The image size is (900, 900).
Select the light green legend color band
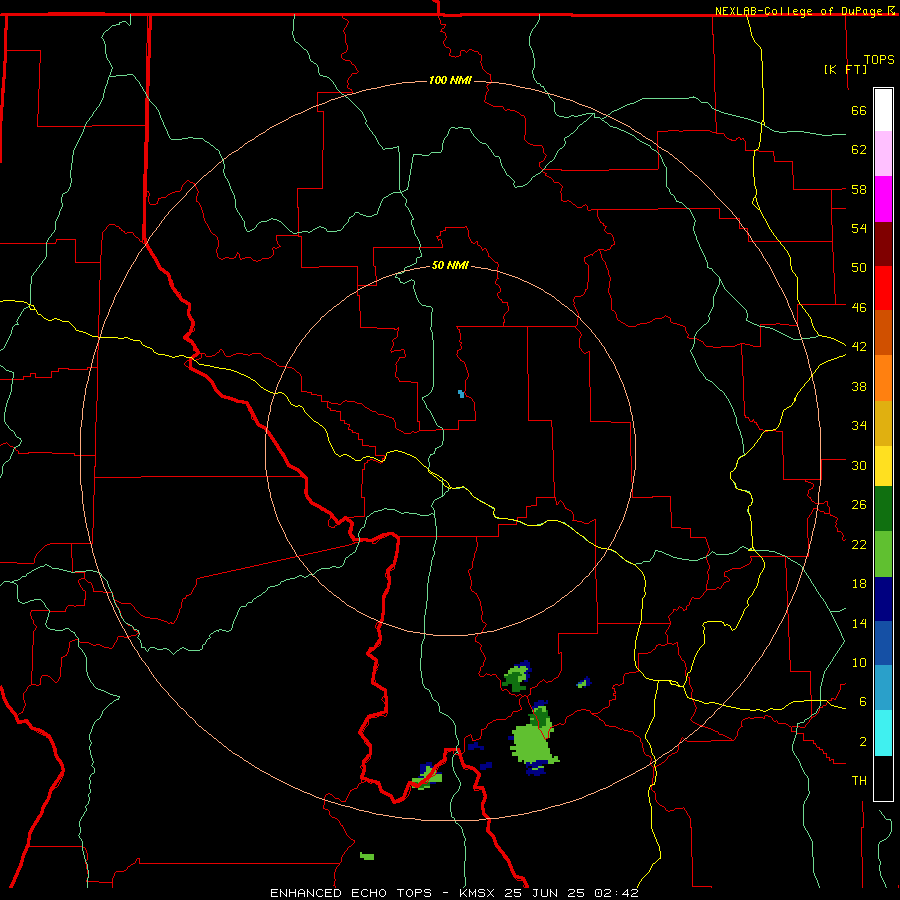point(883,554)
